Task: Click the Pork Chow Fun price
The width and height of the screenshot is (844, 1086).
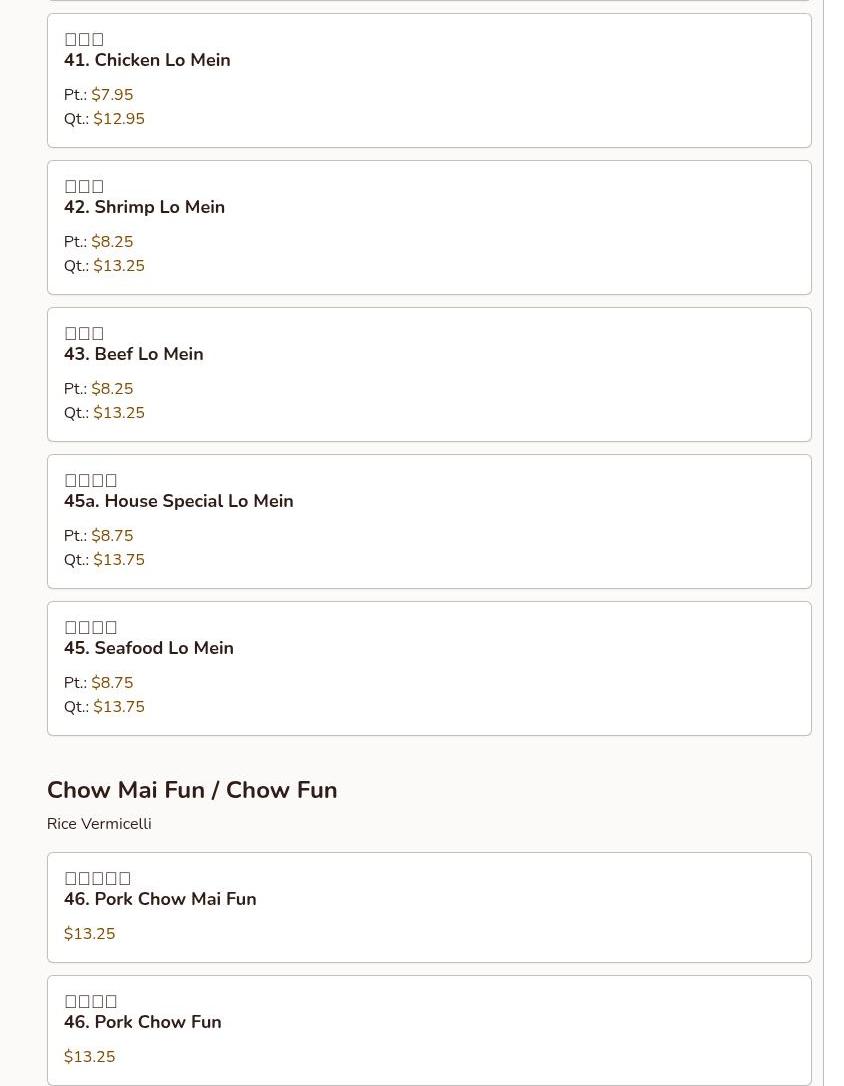Action: [89, 1057]
